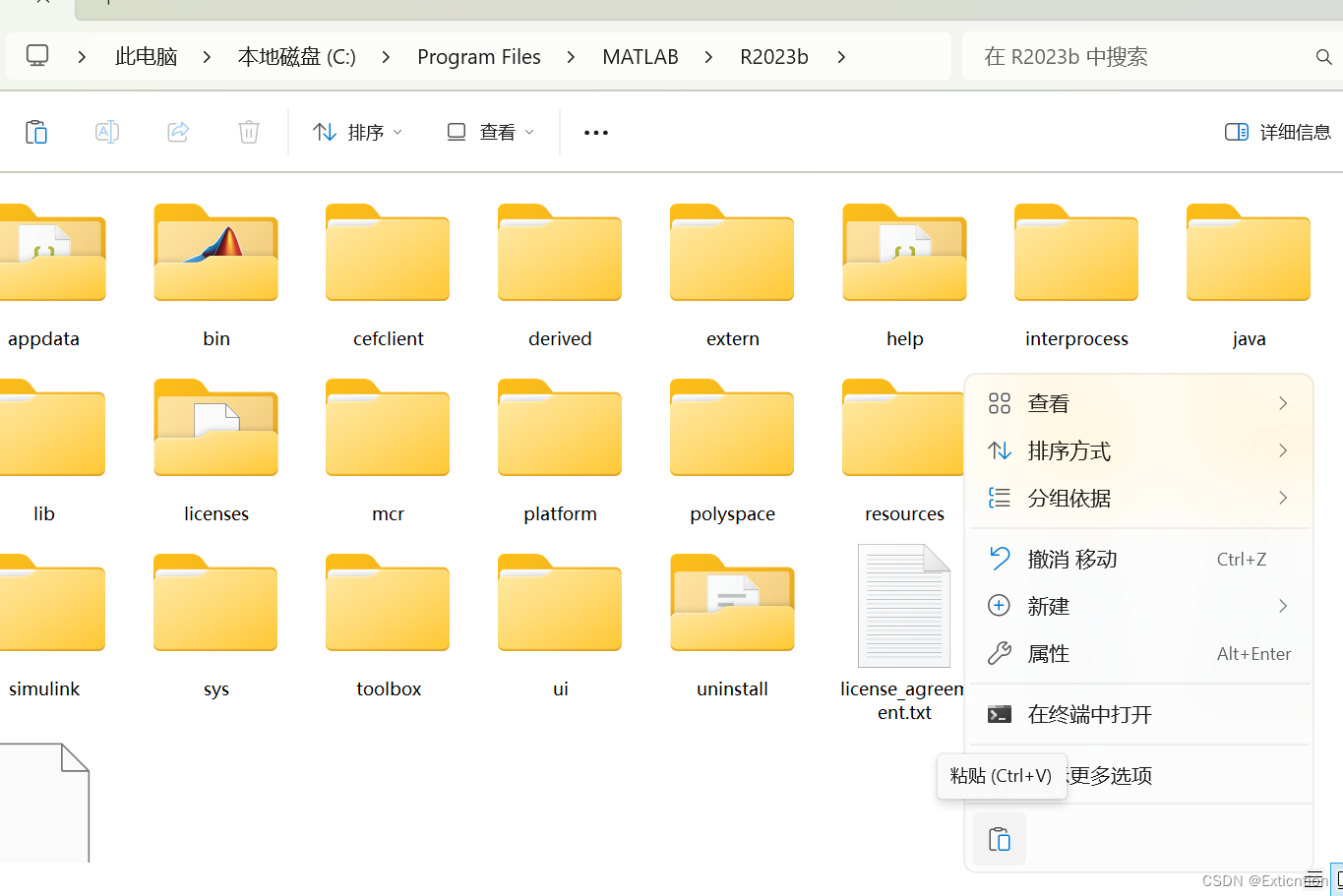Click the paste clipboard icon below the menu
1343x896 pixels.
click(999, 838)
